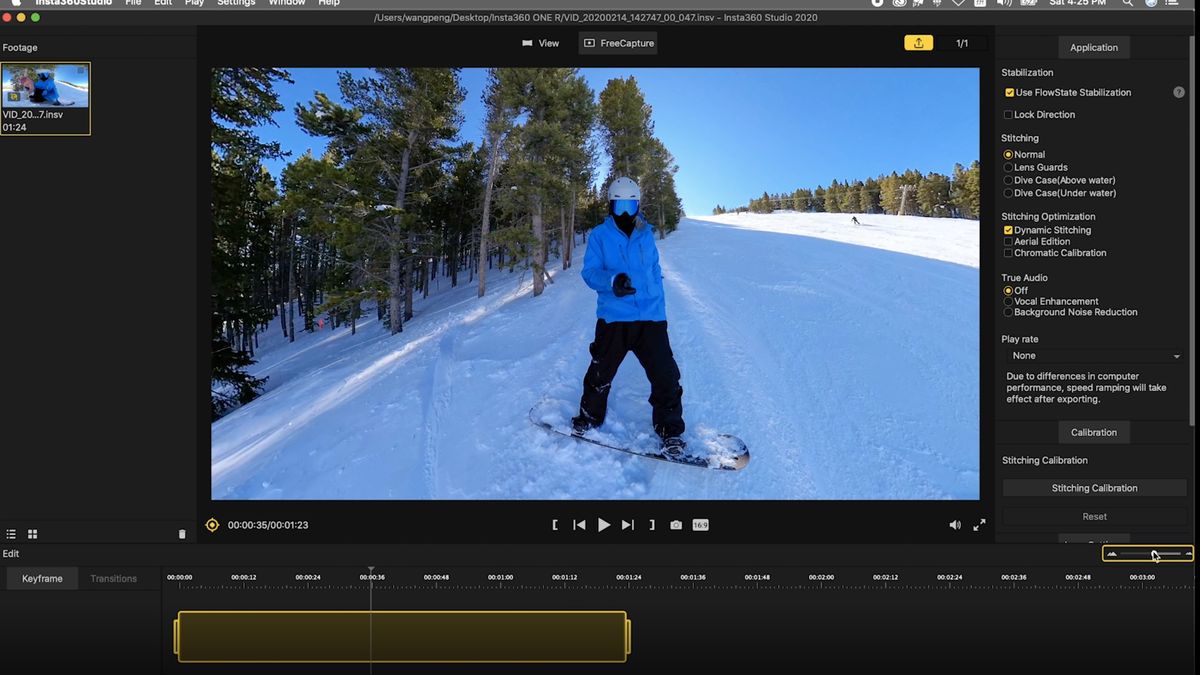Viewport: 1200px width, 675px height.
Task: Select Lens Guards stitching option
Action: click(x=1008, y=168)
